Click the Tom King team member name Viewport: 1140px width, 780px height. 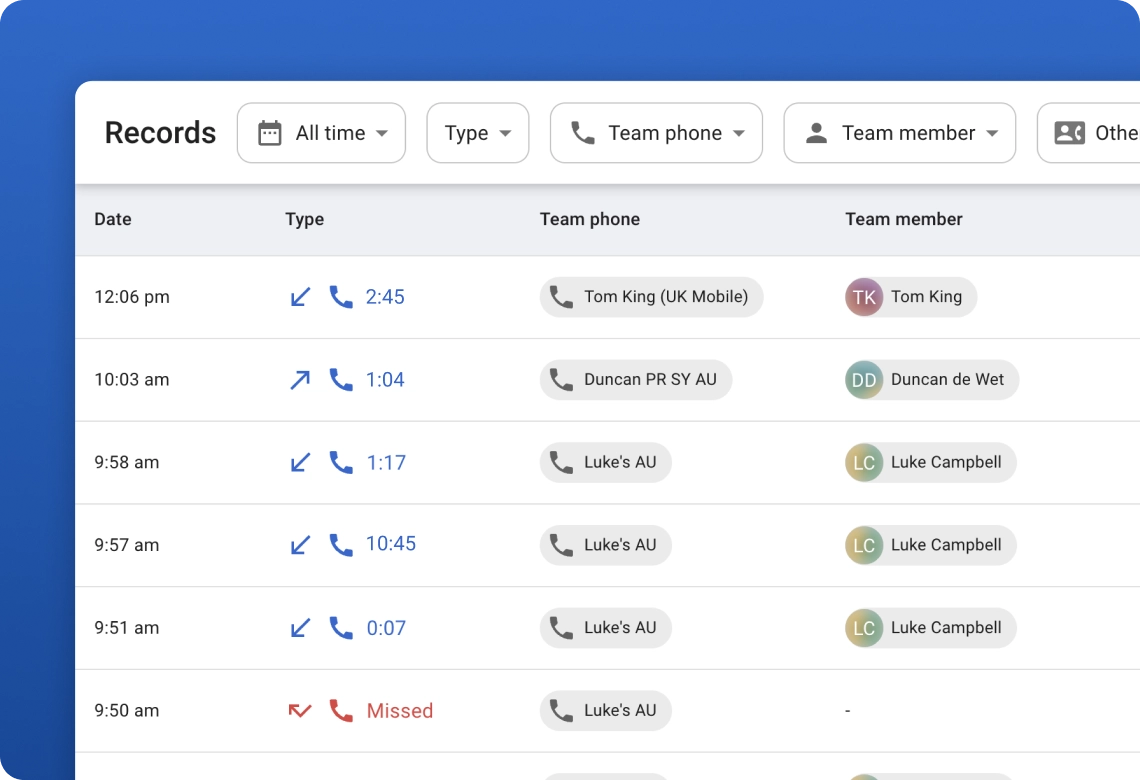[x=926, y=297]
